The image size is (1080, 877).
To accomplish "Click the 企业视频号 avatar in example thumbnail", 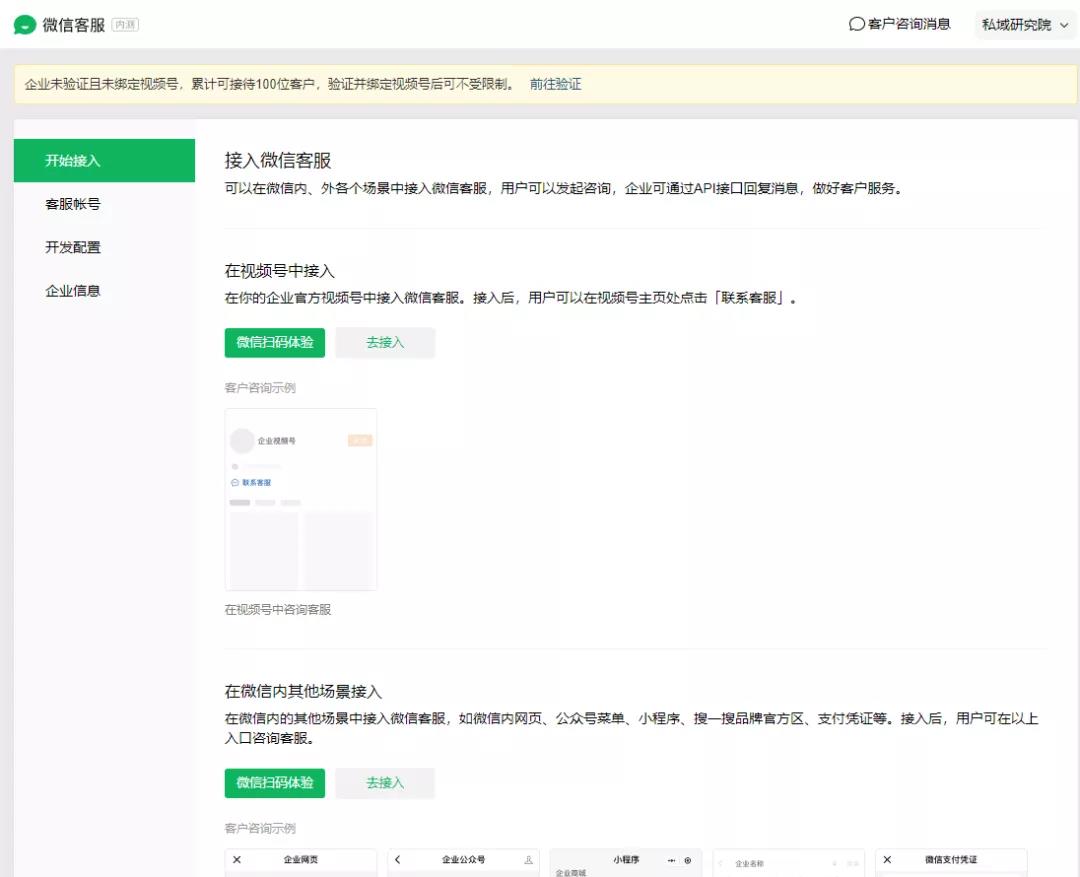I will [242, 441].
